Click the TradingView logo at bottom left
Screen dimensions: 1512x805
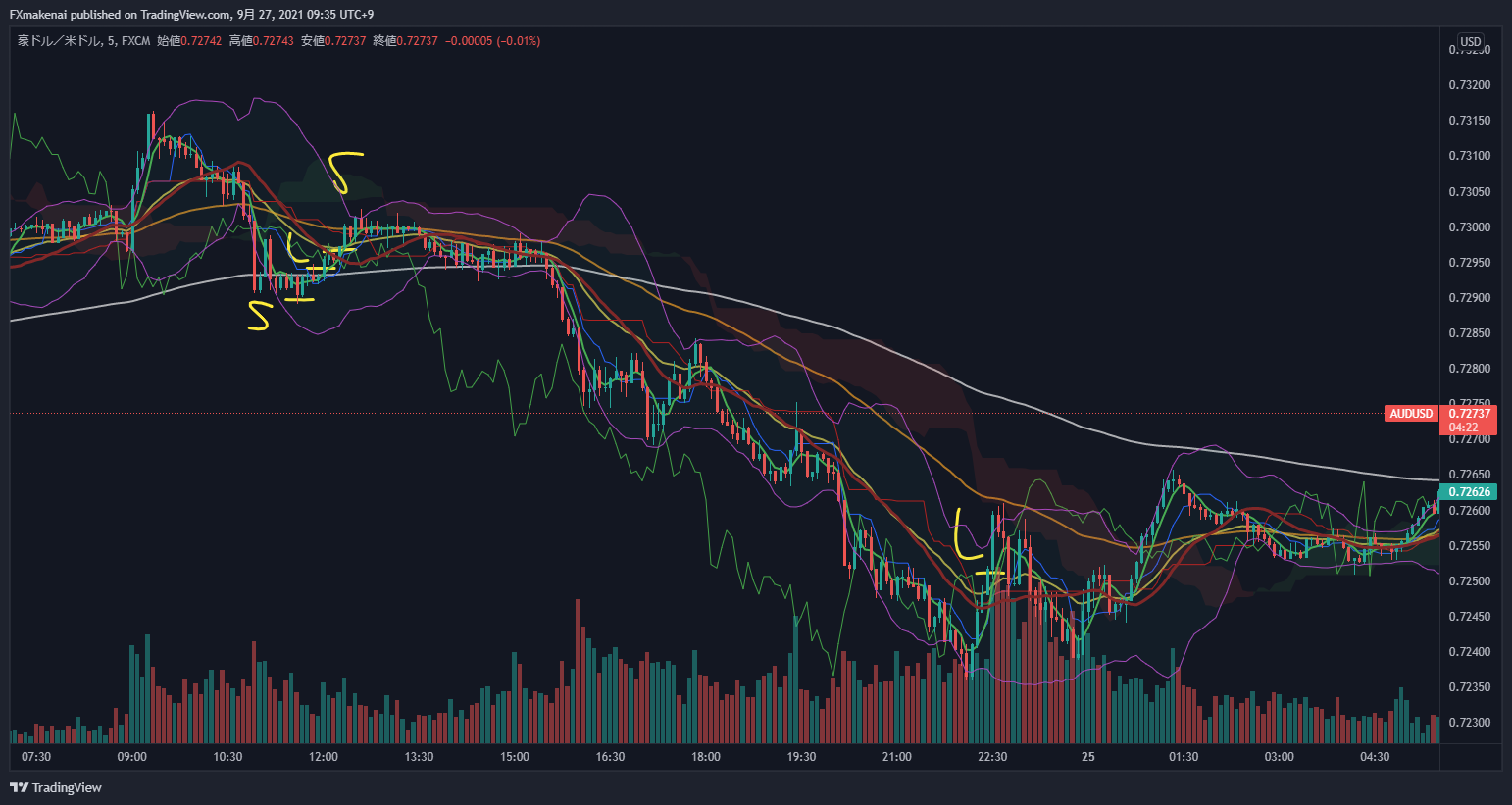pyautogui.click(x=56, y=787)
